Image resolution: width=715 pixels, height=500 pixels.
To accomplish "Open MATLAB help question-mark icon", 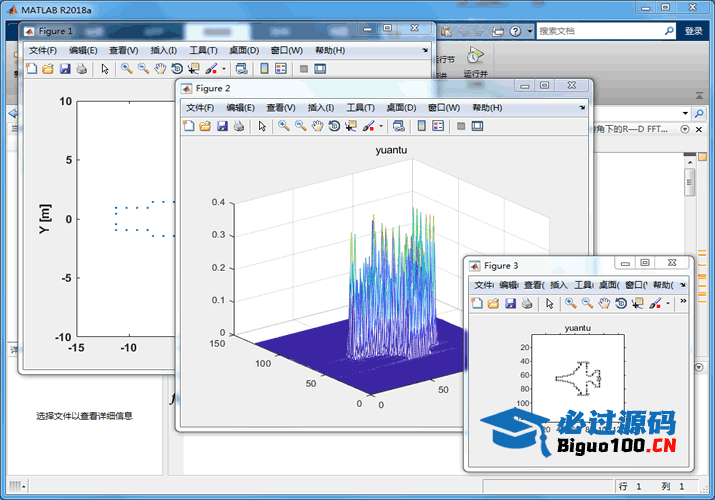I will (x=515, y=31).
